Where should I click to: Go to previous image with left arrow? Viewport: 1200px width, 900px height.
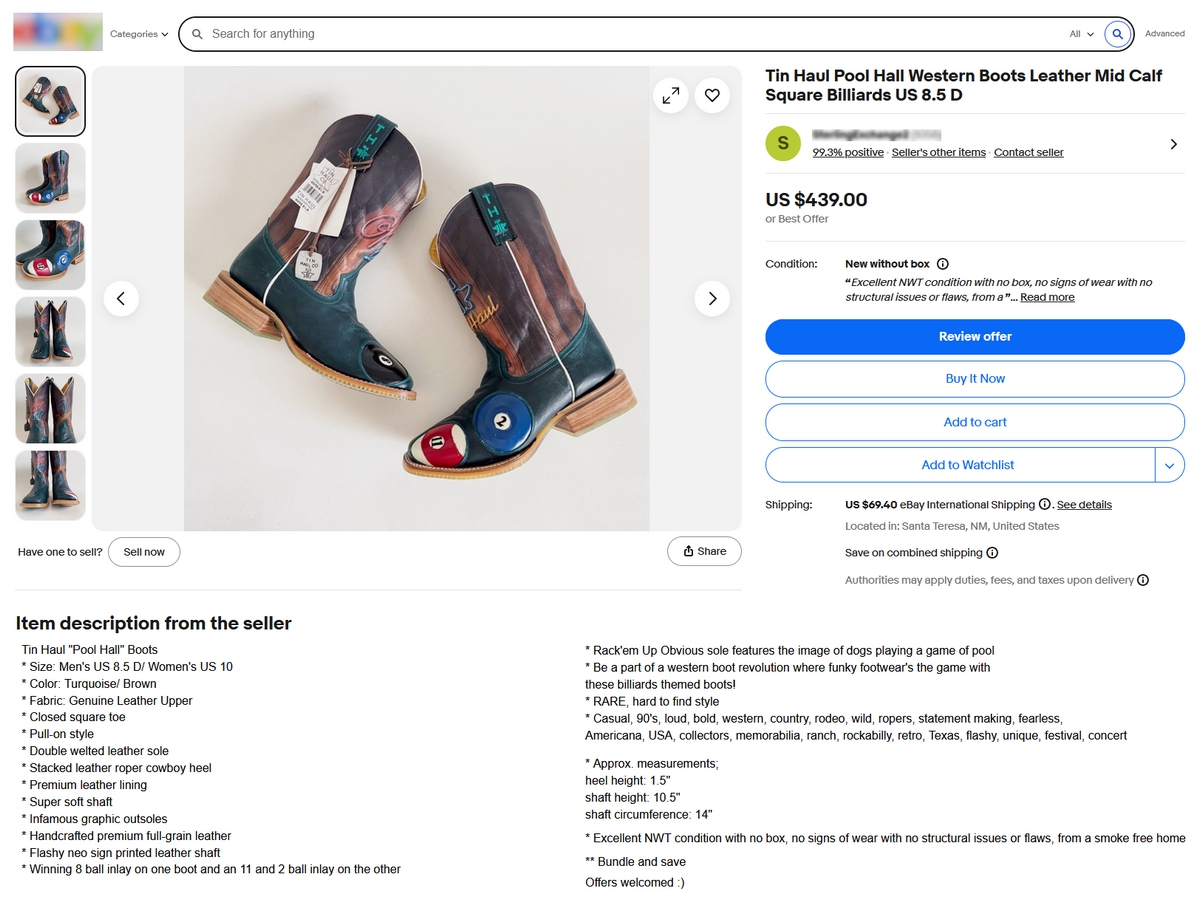121,298
